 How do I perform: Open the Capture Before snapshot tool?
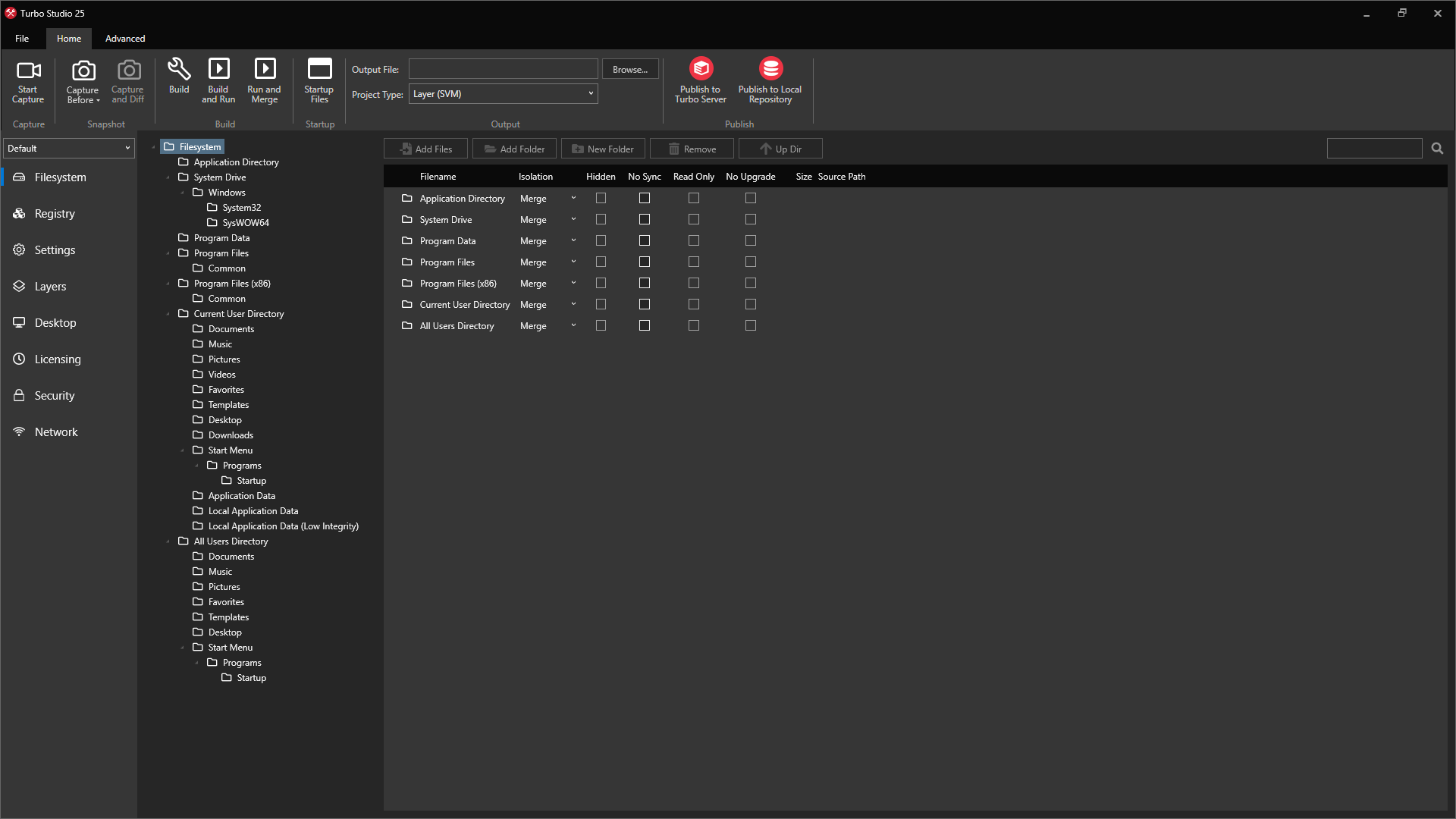(x=83, y=81)
